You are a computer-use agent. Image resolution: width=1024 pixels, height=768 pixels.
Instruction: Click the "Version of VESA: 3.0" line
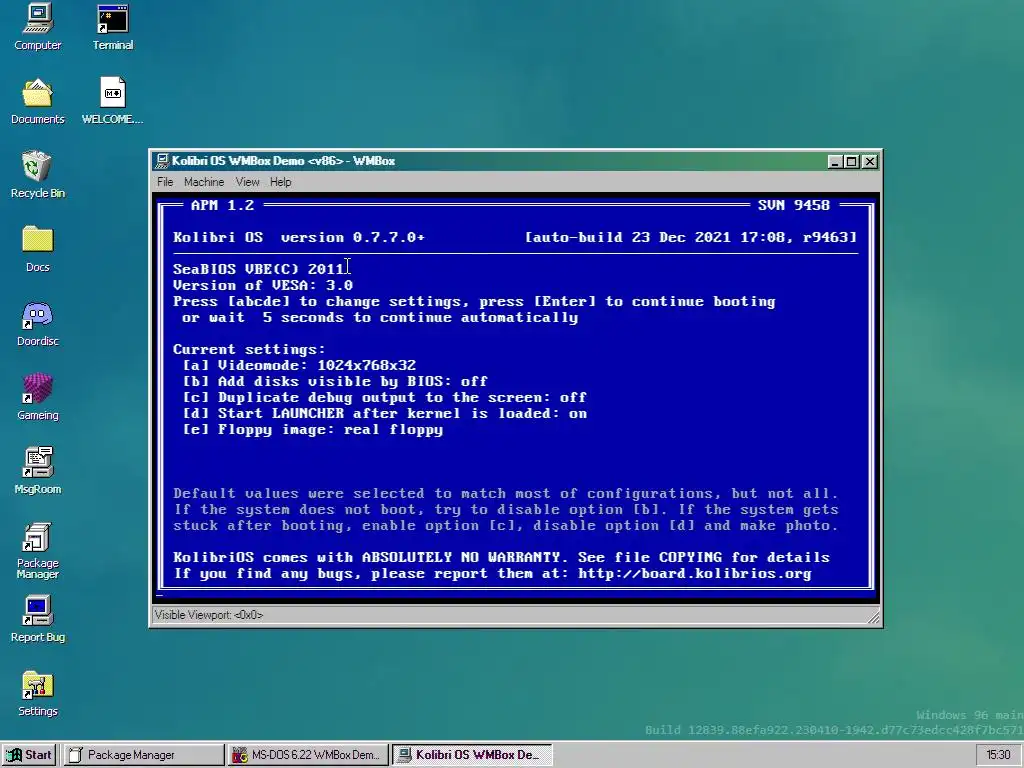(263, 285)
